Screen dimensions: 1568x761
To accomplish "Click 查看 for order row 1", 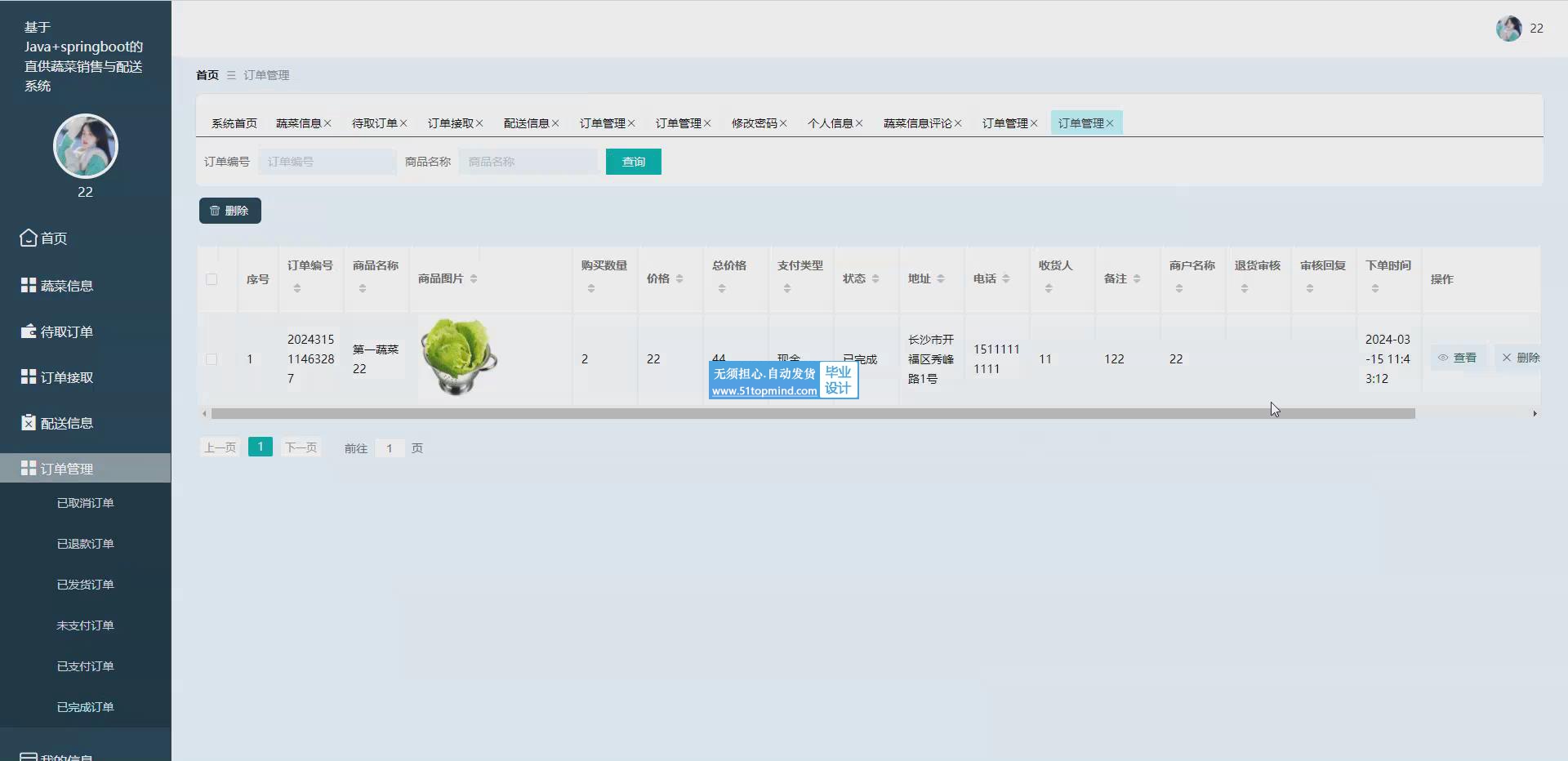I will point(1458,358).
